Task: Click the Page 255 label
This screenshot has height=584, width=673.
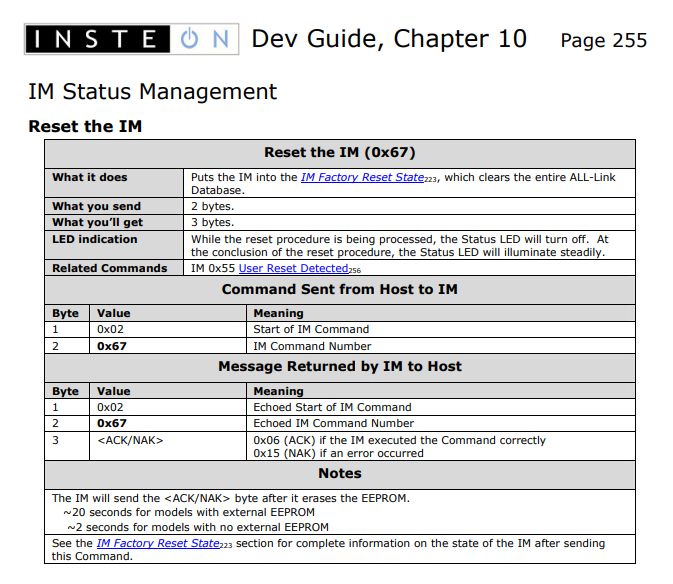Action: click(603, 41)
